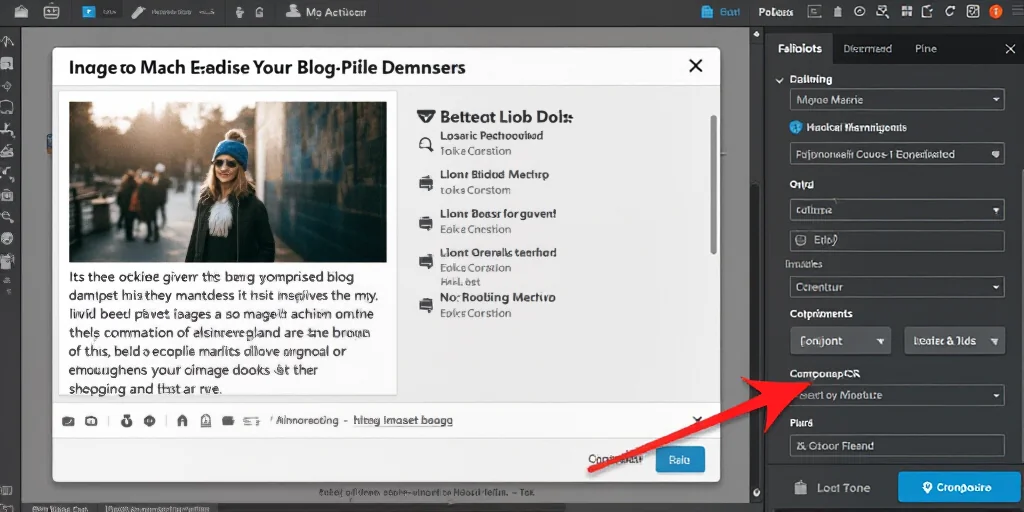This screenshot has width=1024, height=512.
Task: Open the 'hitag imaset baagg' link
Action: [402, 421]
